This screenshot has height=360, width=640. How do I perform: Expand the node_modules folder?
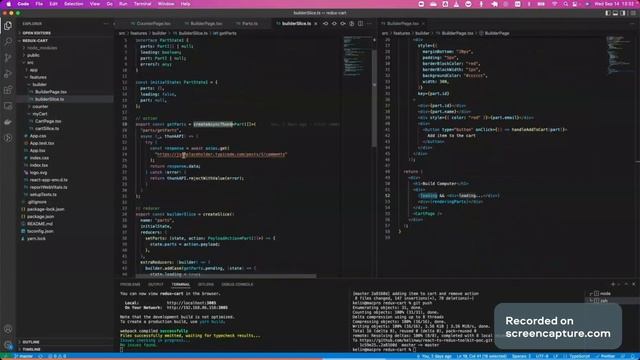(x=65, y=48)
